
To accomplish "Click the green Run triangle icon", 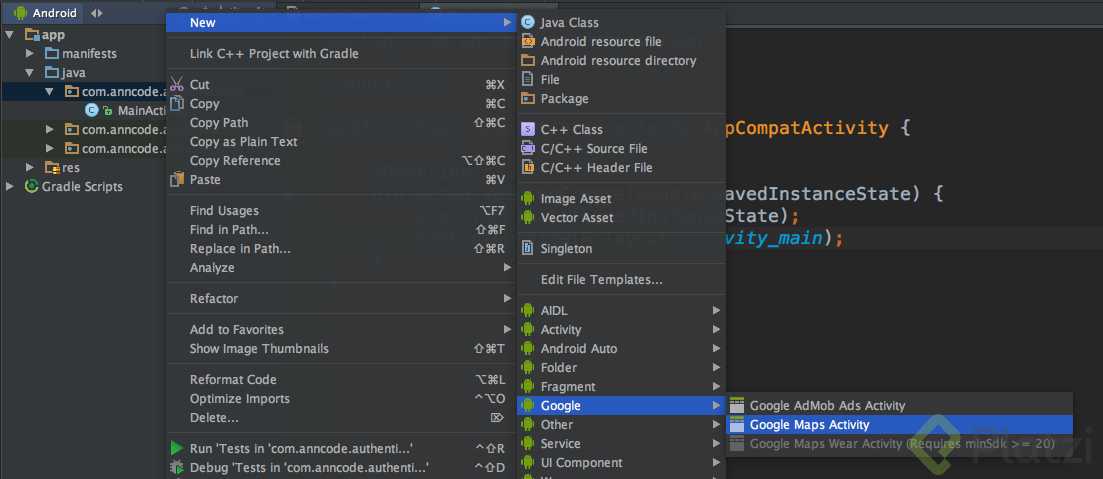I will (x=177, y=448).
